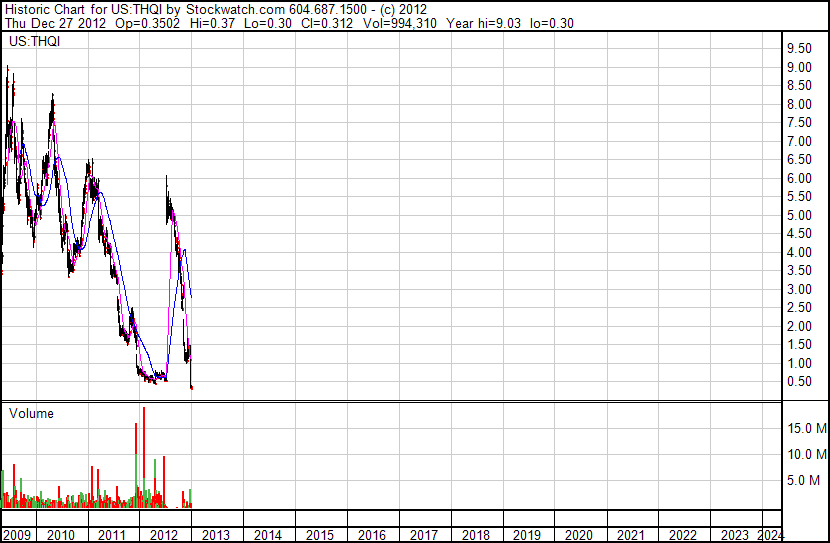Viewport: 830px width, 543px height.
Task: Click the 0.50 price axis label
Action: click(x=799, y=382)
